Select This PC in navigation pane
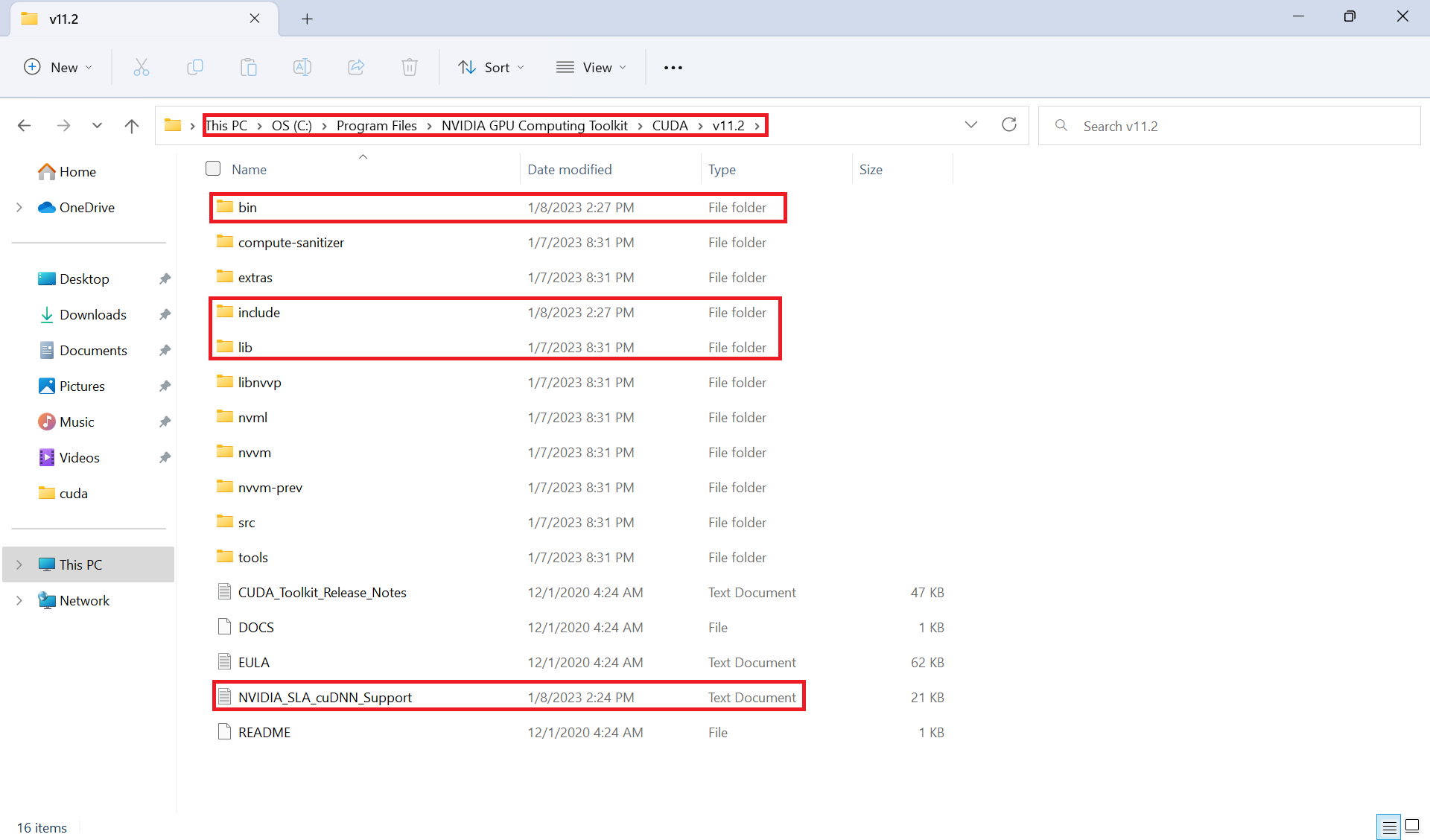 (89, 565)
